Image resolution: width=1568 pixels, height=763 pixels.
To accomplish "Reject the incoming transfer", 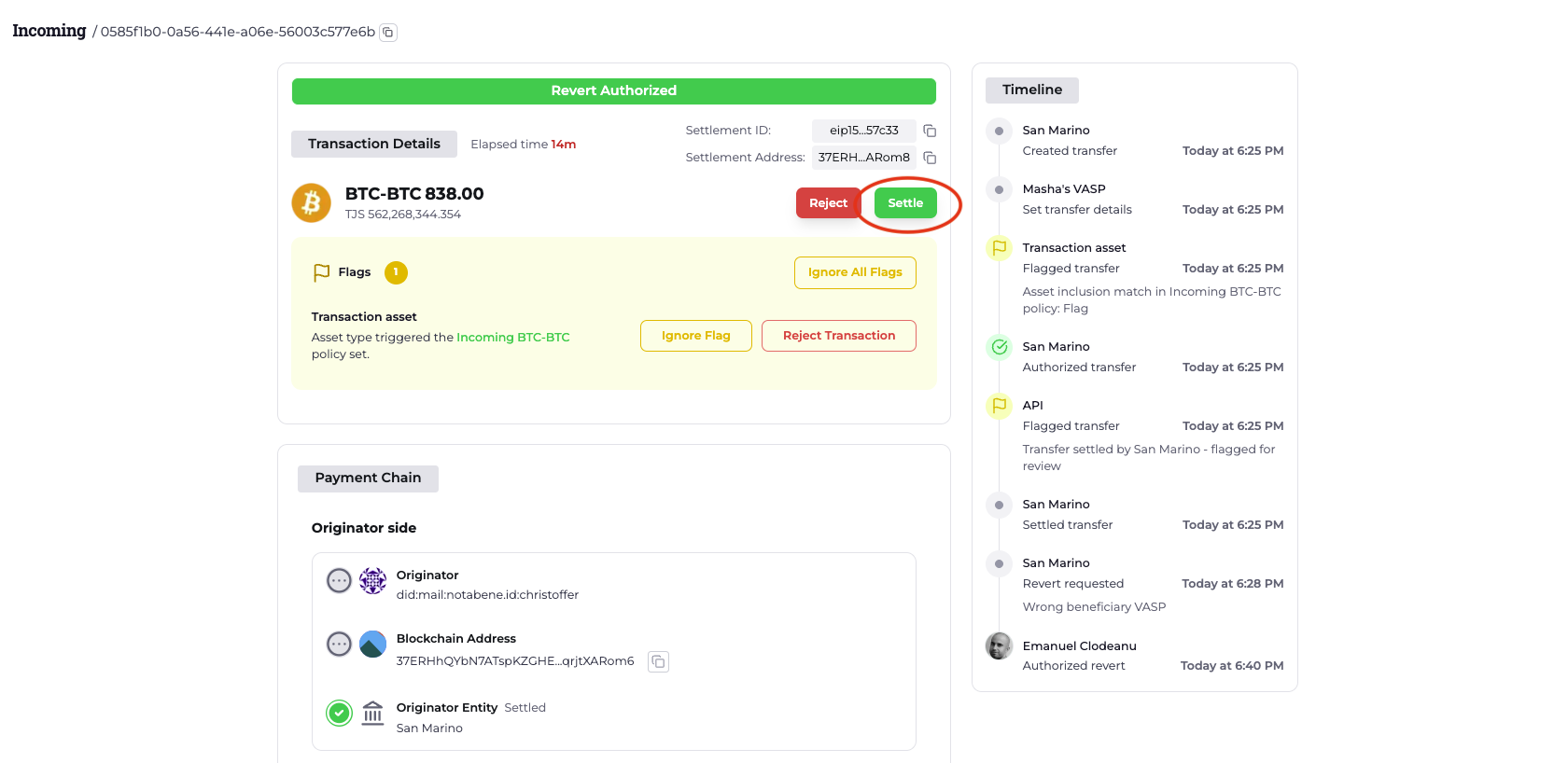I will 828,203.
